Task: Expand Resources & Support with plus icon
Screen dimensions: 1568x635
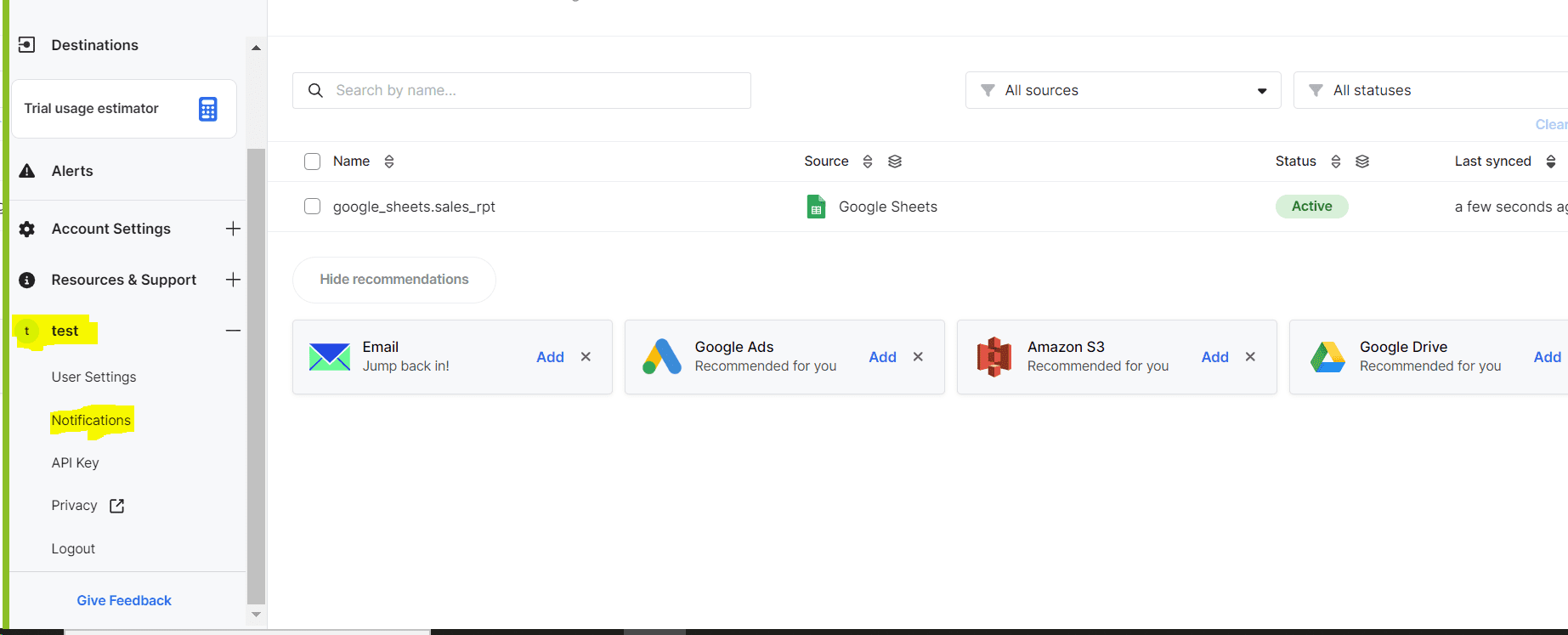Action: 233,280
